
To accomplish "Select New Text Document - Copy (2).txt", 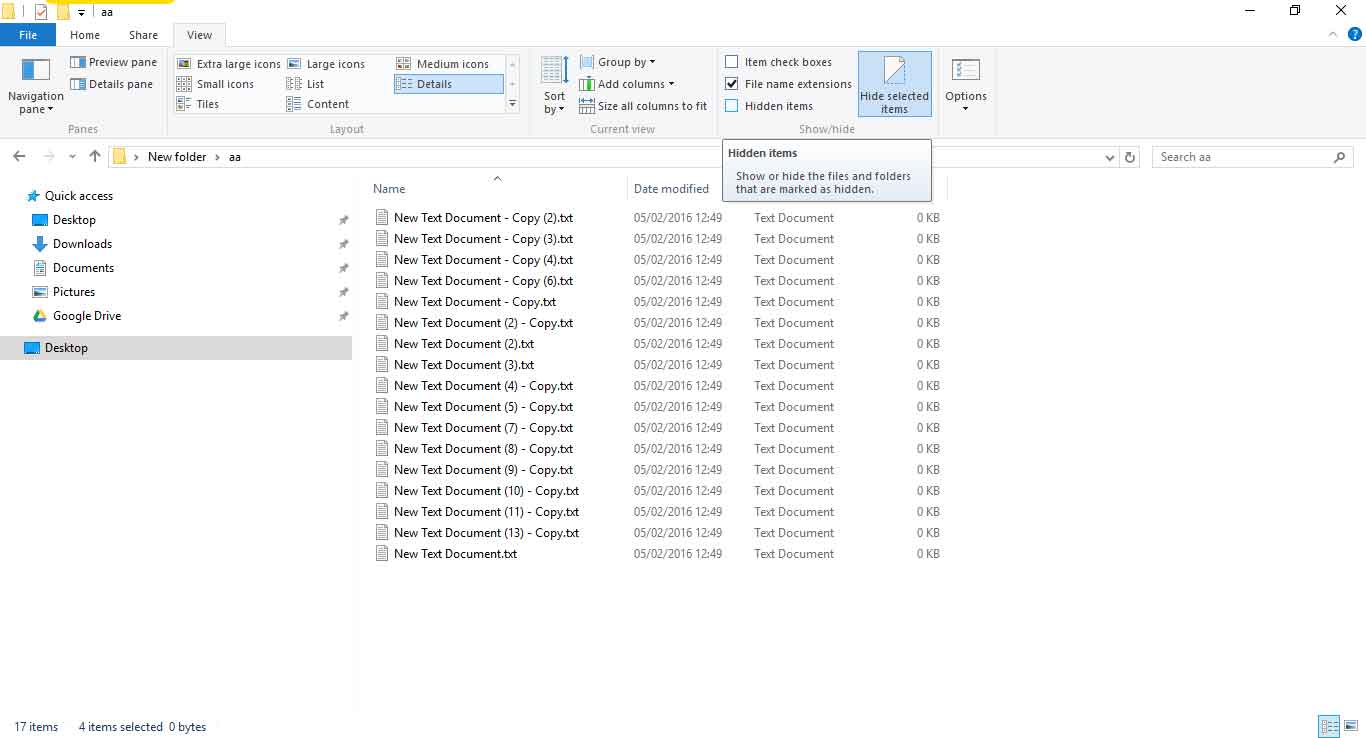I will pyautogui.click(x=483, y=218).
